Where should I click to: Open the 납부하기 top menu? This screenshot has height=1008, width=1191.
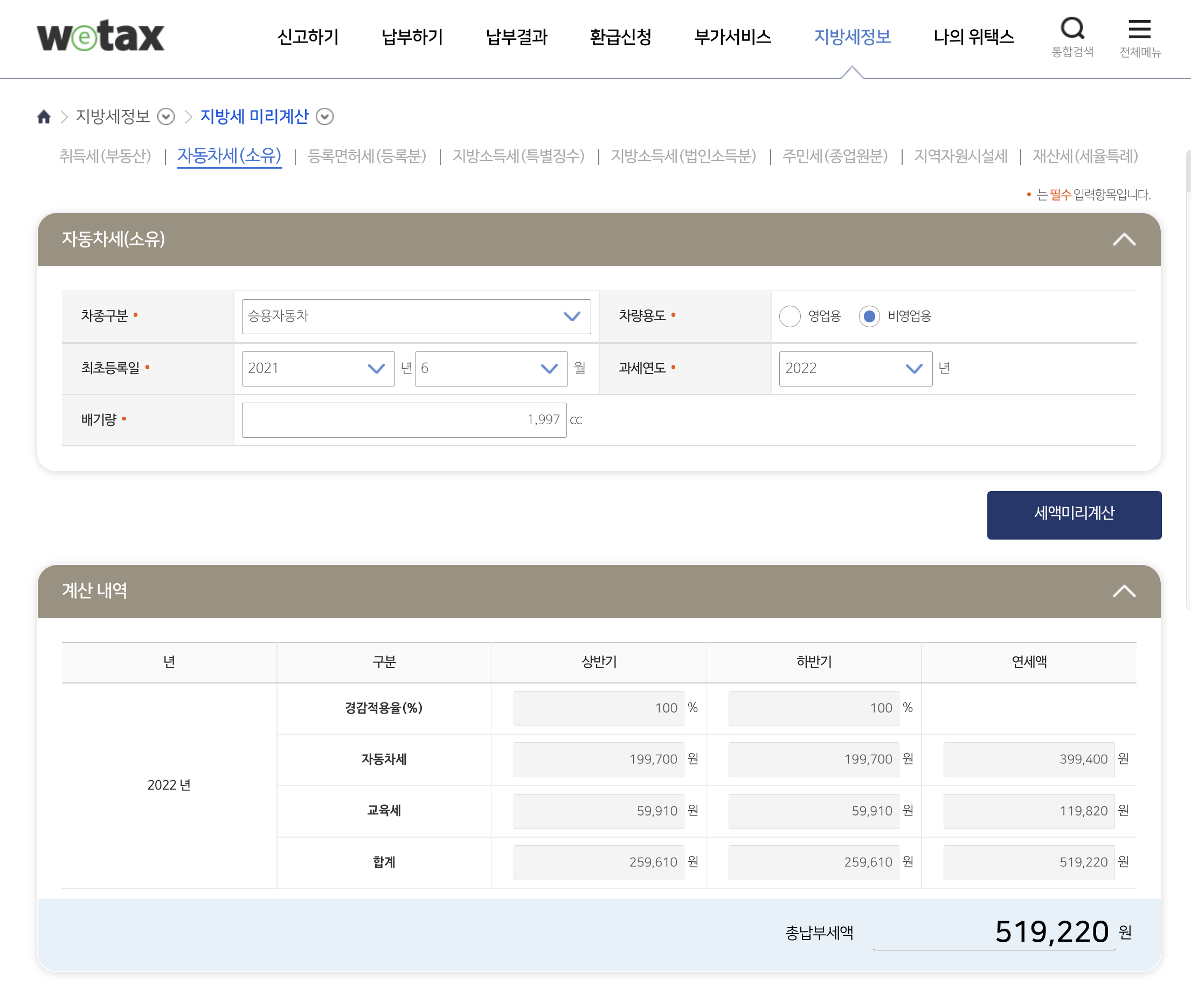pyautogui.click(x=412, y=37)
